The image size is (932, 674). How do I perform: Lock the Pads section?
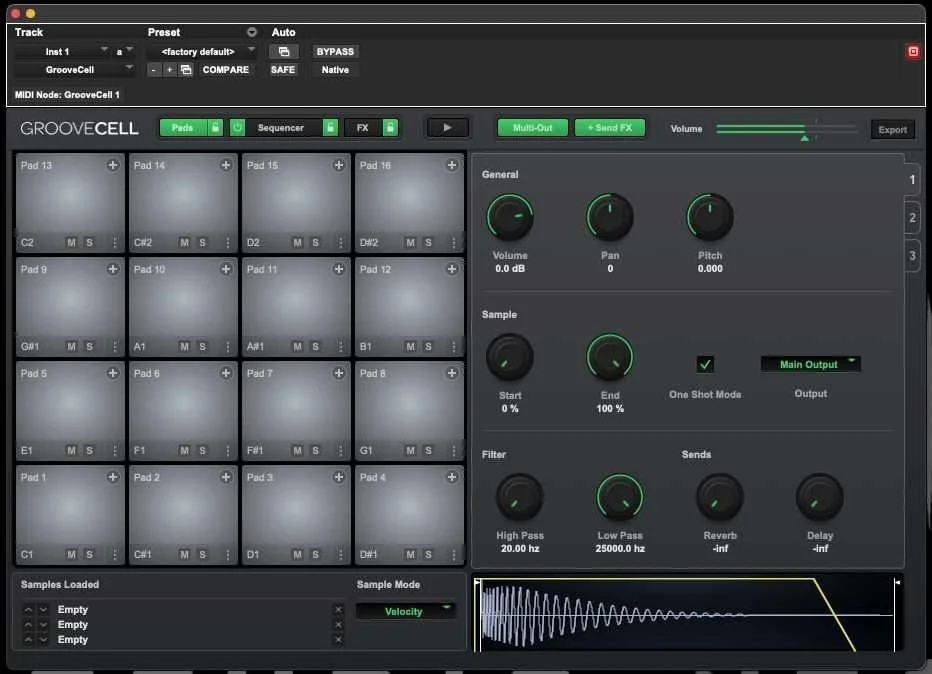coord(214,129)
